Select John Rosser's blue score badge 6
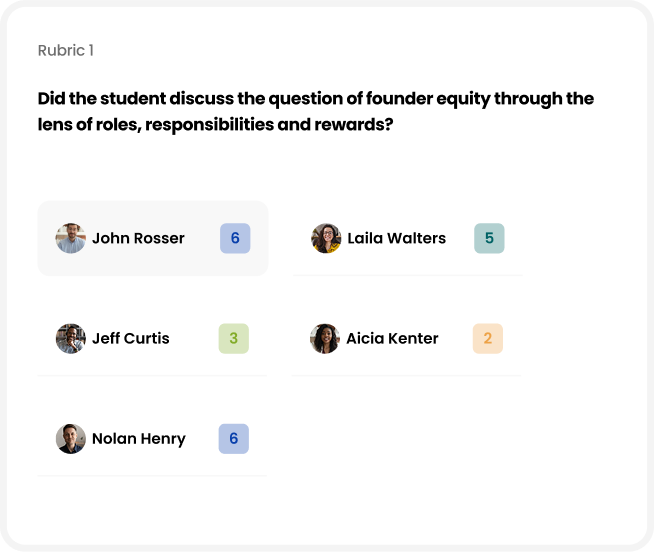The image size is (654, 552). [235, 238]
